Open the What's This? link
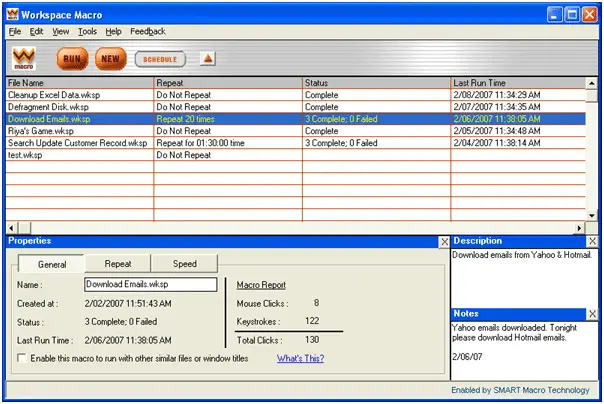The width and height of the screenshot is (604, 404). (300, 358)
